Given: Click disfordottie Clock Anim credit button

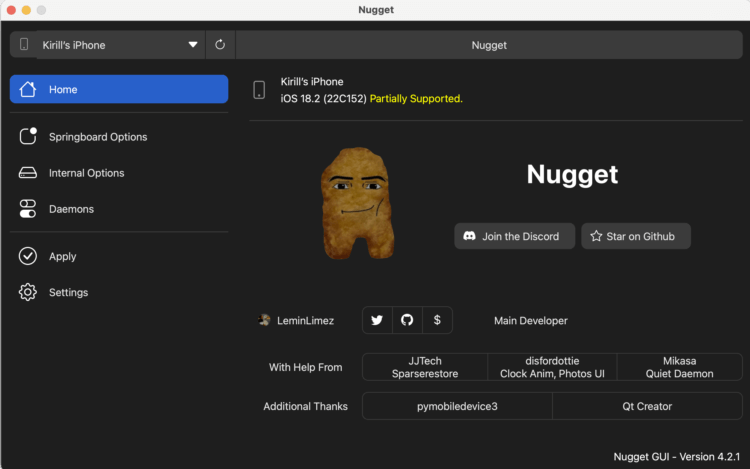Looking at the screenshot, I should click(x=552, y=367).
